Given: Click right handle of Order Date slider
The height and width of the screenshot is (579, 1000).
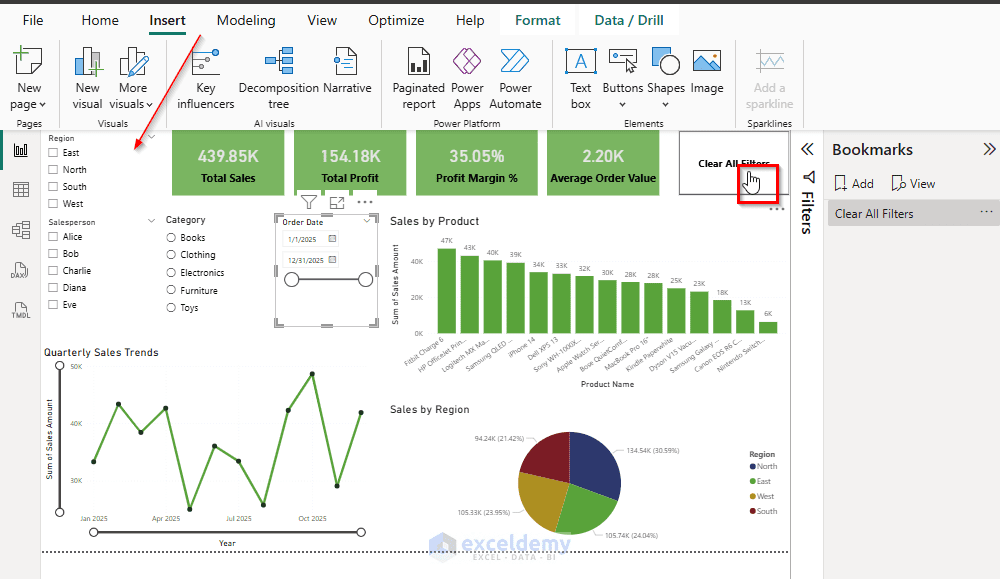Looking at the screenshot, I should pos(365,279).
